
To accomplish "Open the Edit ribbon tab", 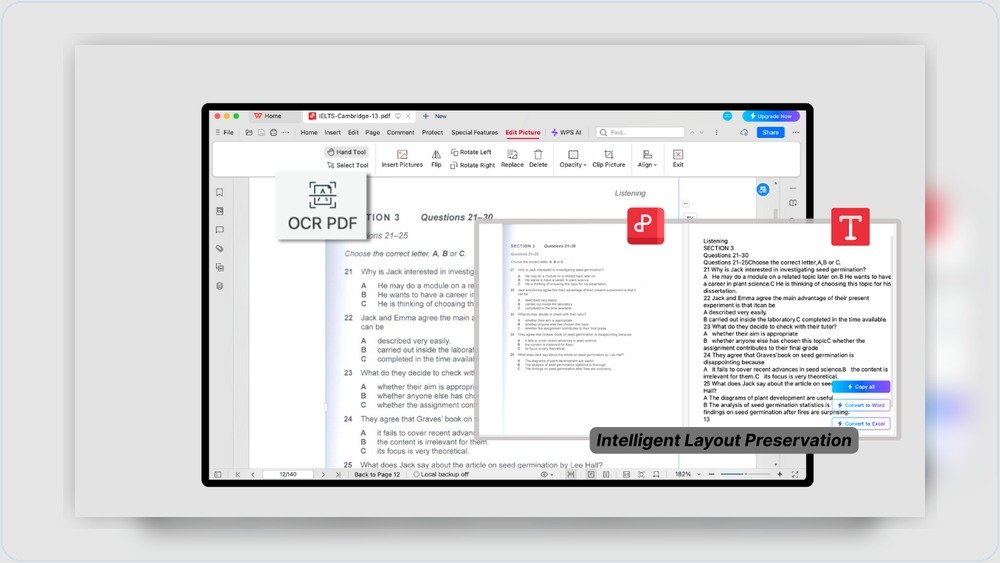I will coord(353,133).
